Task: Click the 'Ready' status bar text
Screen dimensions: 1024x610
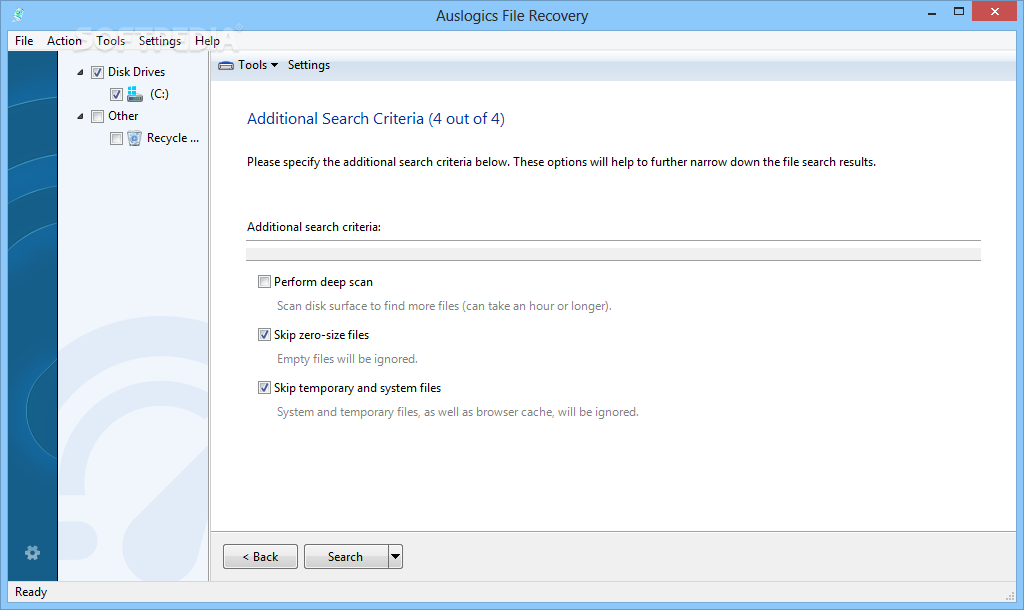Action: [x=31, y=592]
